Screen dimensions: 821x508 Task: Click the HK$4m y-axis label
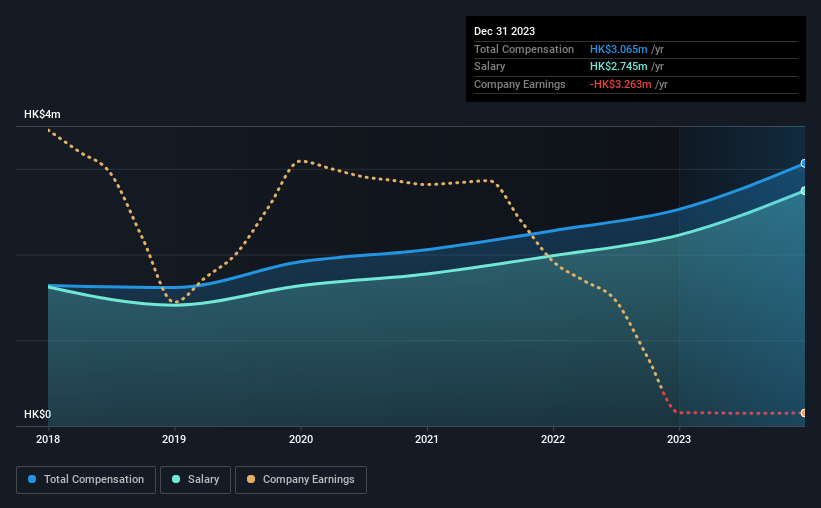pyautogui.click(x=42, y=114)
